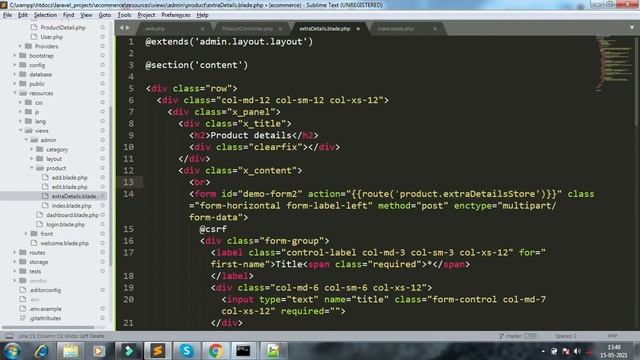Open Google Chrome from the taskbar
The height and width of the screenshot is (360, 640).
coord(216,351)
